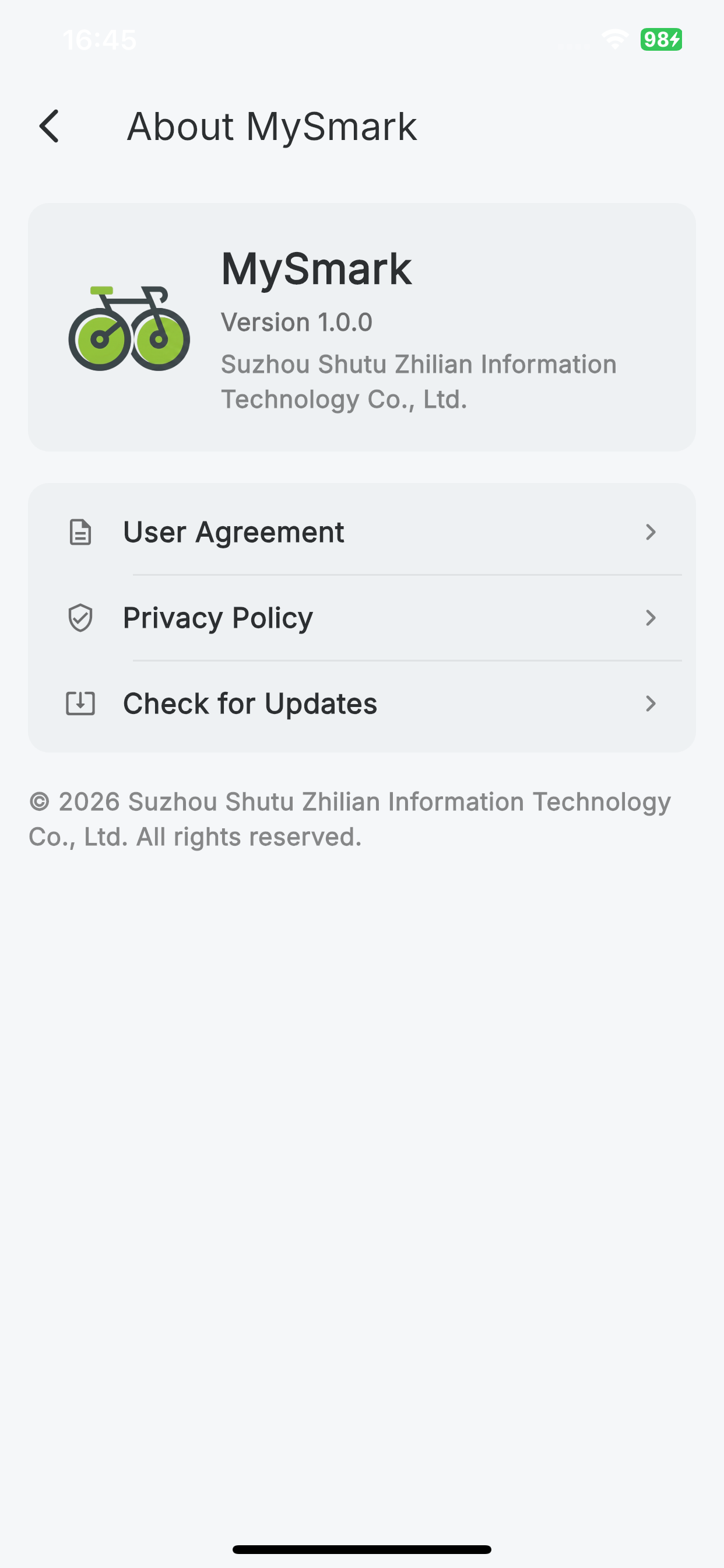Click the Privacy Policy shield icon
Screen dimensions: 724x1568
click(x=80, y=618)
